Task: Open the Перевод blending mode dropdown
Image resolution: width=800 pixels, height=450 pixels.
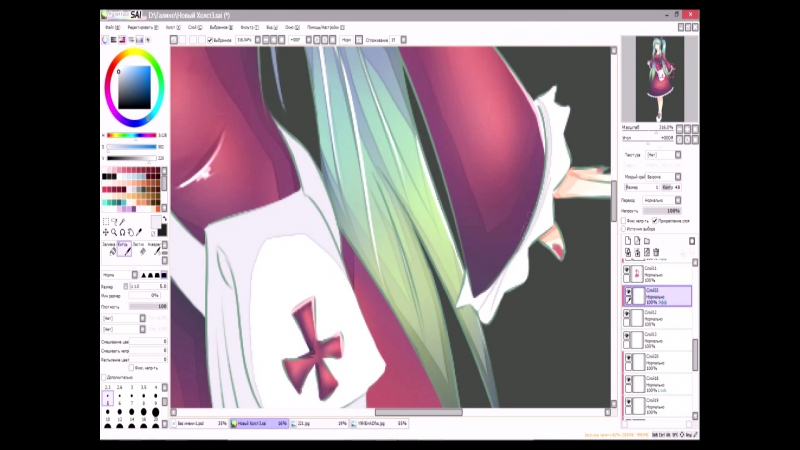Action: tap(678, 201)
